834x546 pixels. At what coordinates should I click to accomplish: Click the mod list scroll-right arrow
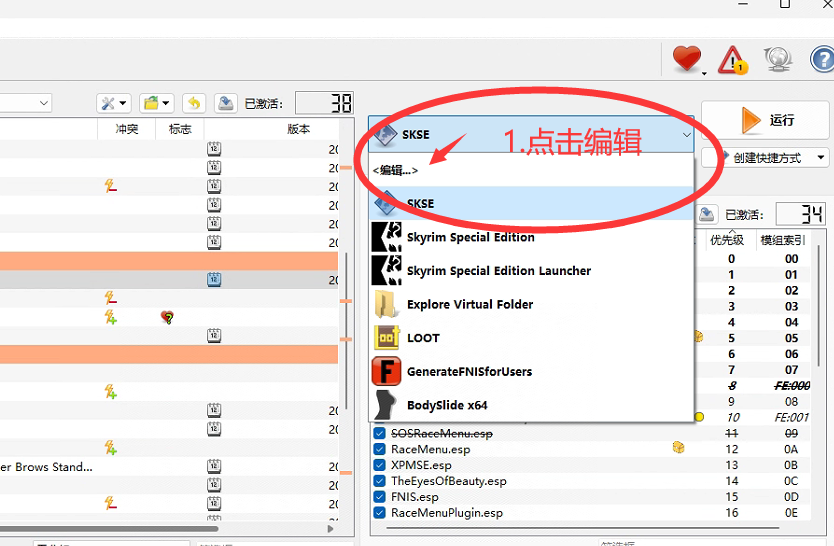[331, 529]
